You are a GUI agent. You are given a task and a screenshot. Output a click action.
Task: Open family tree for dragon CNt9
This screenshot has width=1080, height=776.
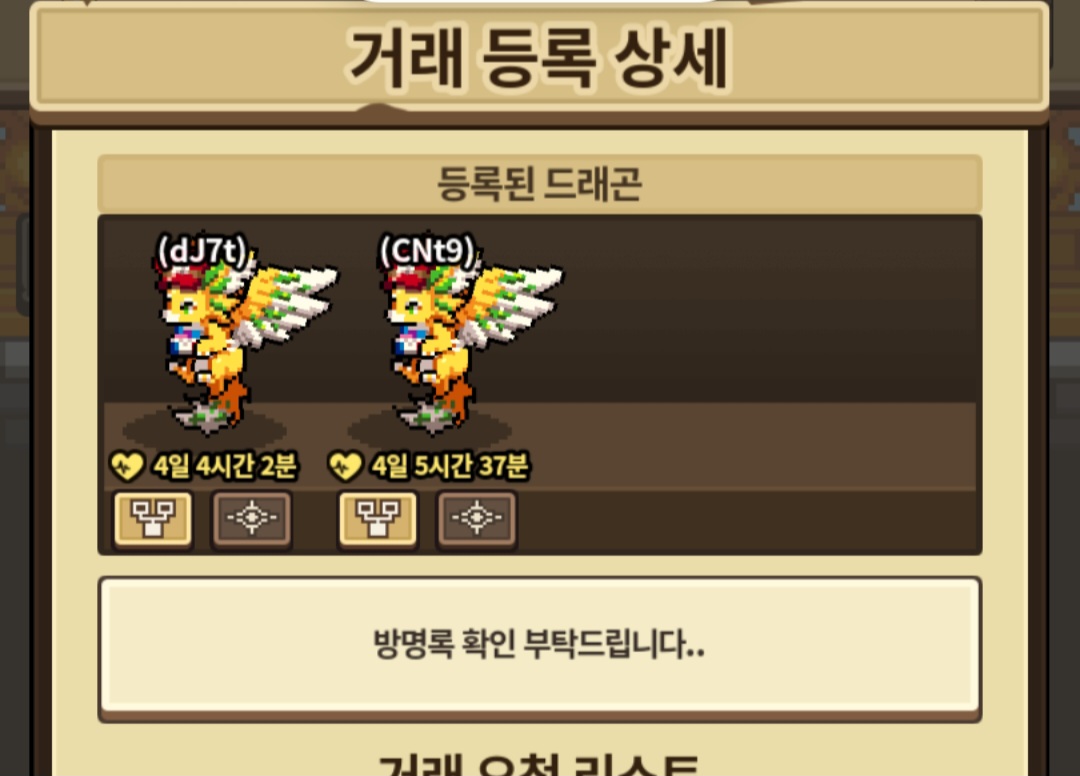tap(377, 520)
